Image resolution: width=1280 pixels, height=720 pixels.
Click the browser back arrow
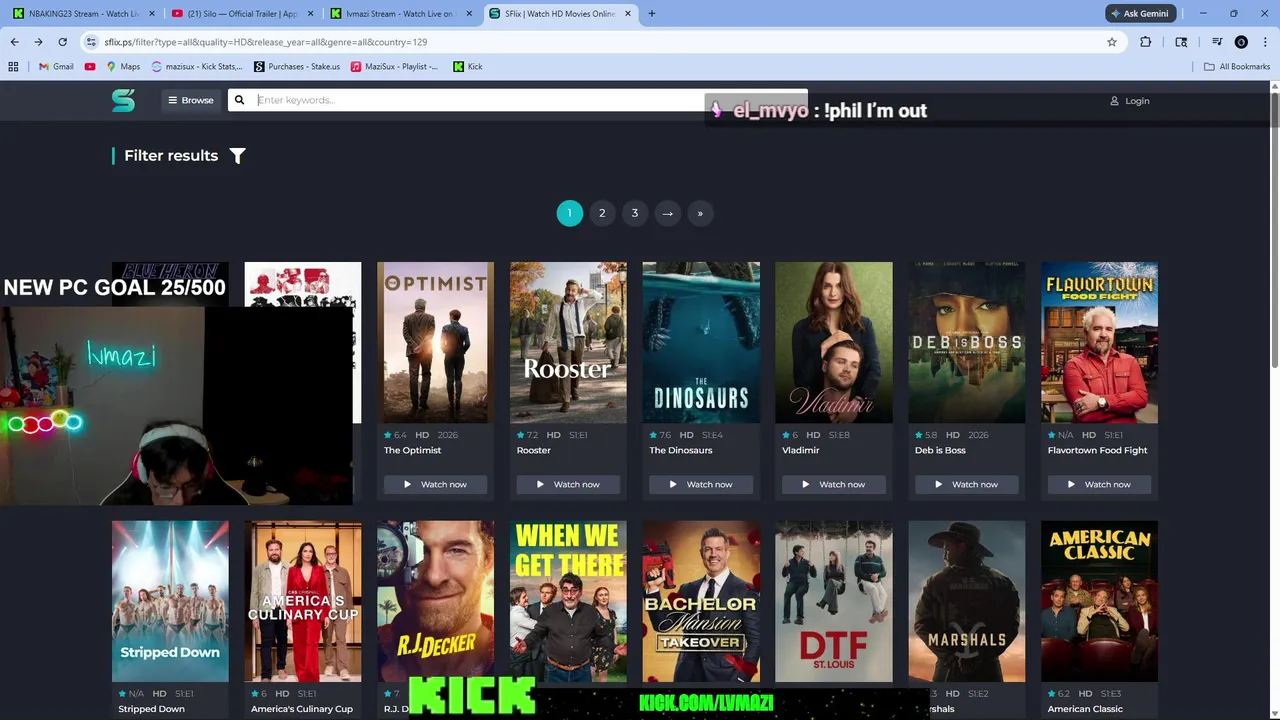[14, 42]
